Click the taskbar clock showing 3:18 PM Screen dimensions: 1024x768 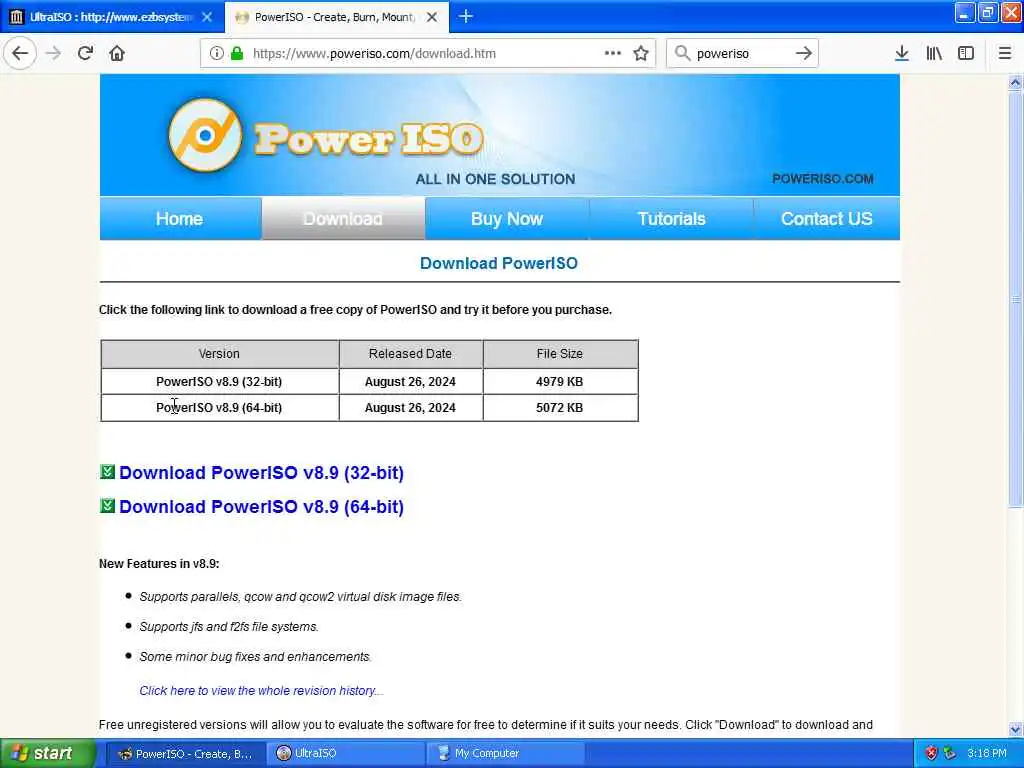[987, 753]
